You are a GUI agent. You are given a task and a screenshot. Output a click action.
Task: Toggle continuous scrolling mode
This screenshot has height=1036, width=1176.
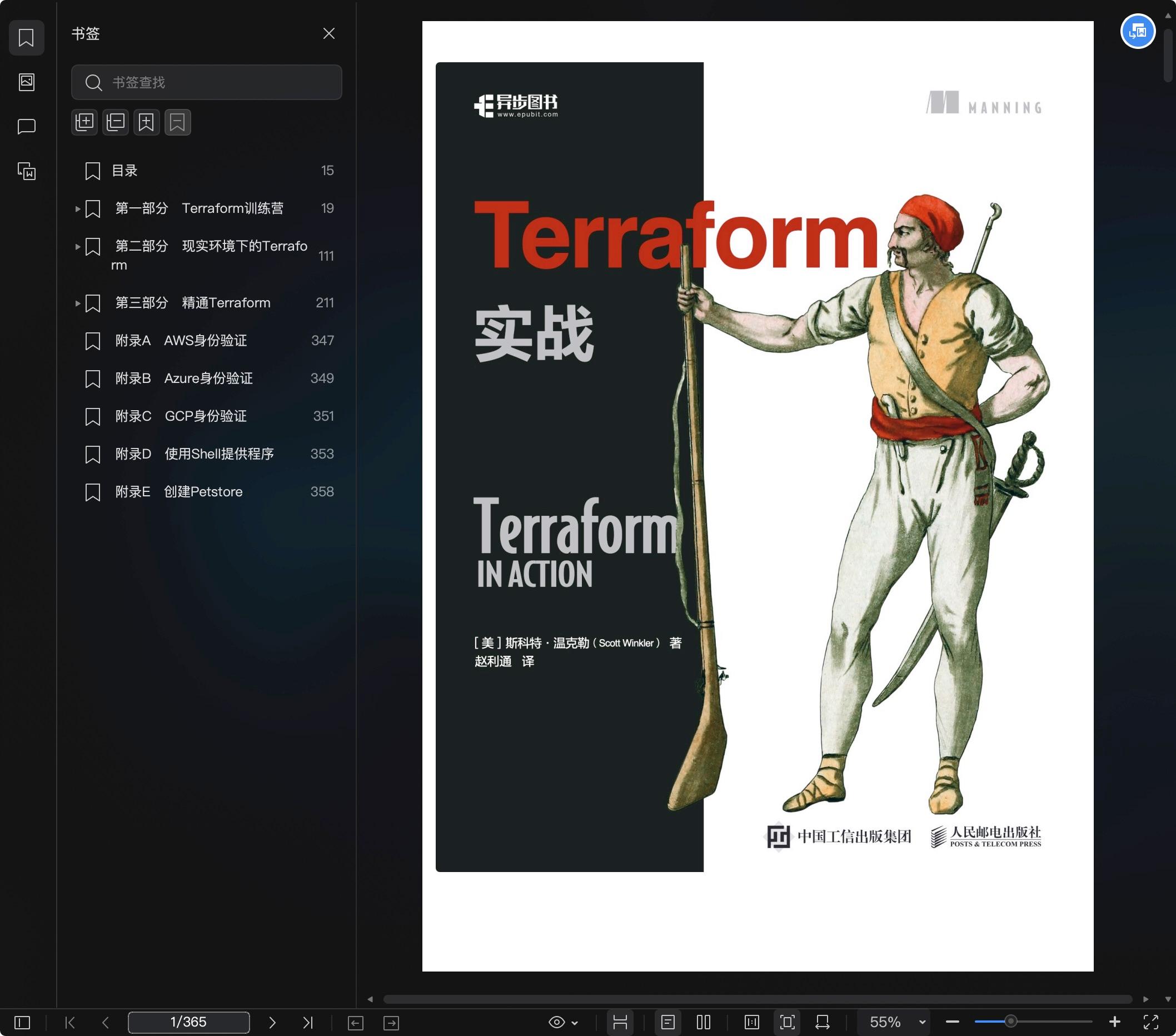(x=620, y=1022)
